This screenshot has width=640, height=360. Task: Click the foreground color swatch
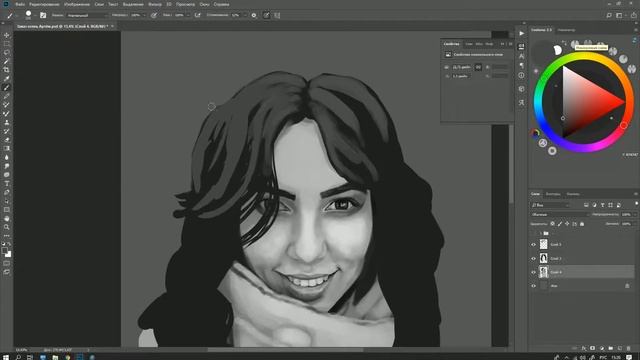[4, 250]
